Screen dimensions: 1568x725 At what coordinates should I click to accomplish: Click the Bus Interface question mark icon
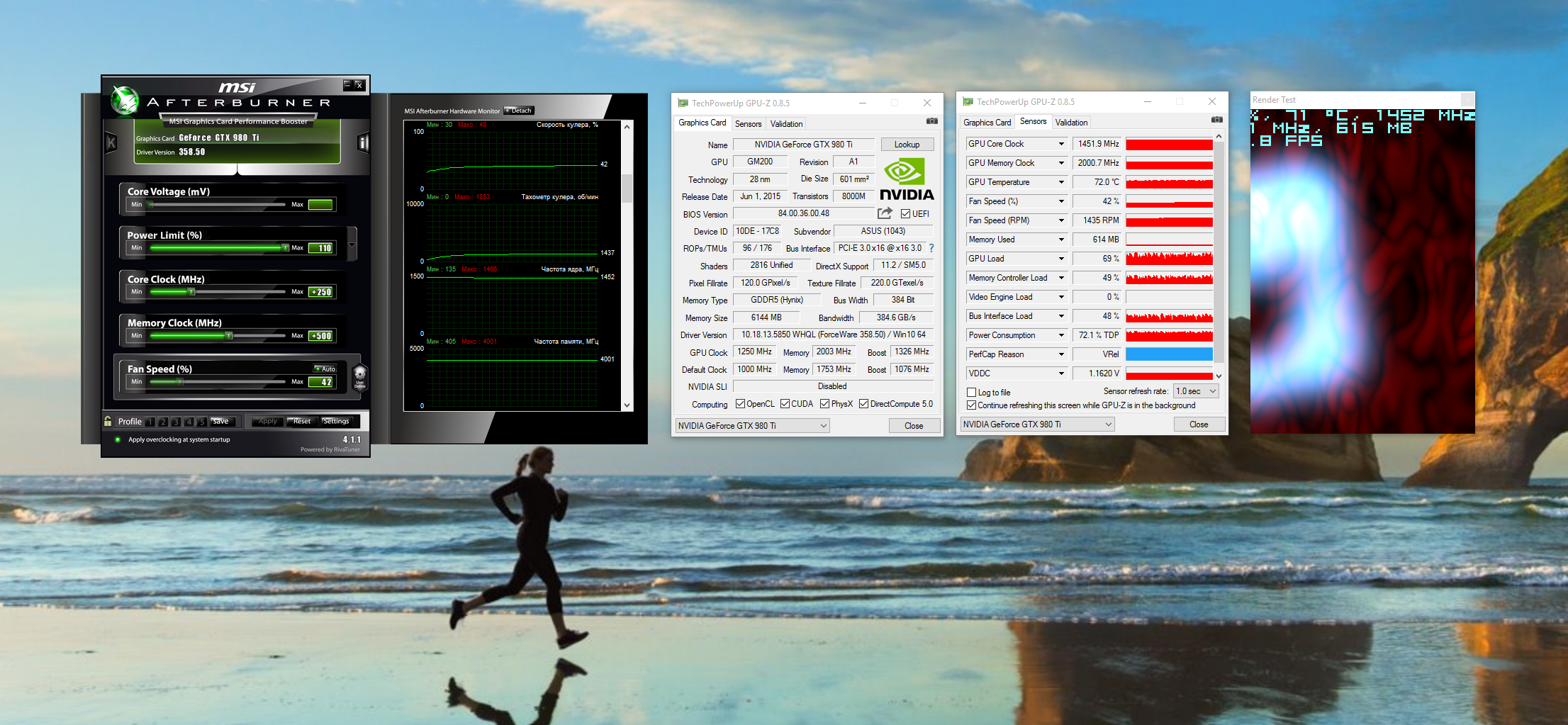(931, 248)
